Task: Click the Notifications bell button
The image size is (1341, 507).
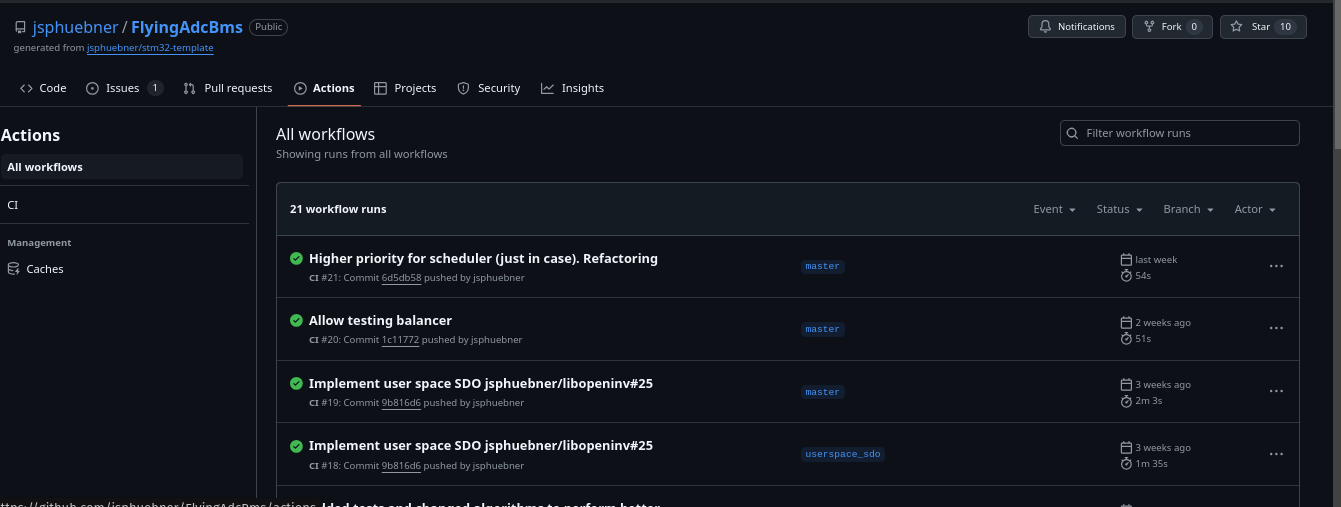Action: pos(1076,27)
